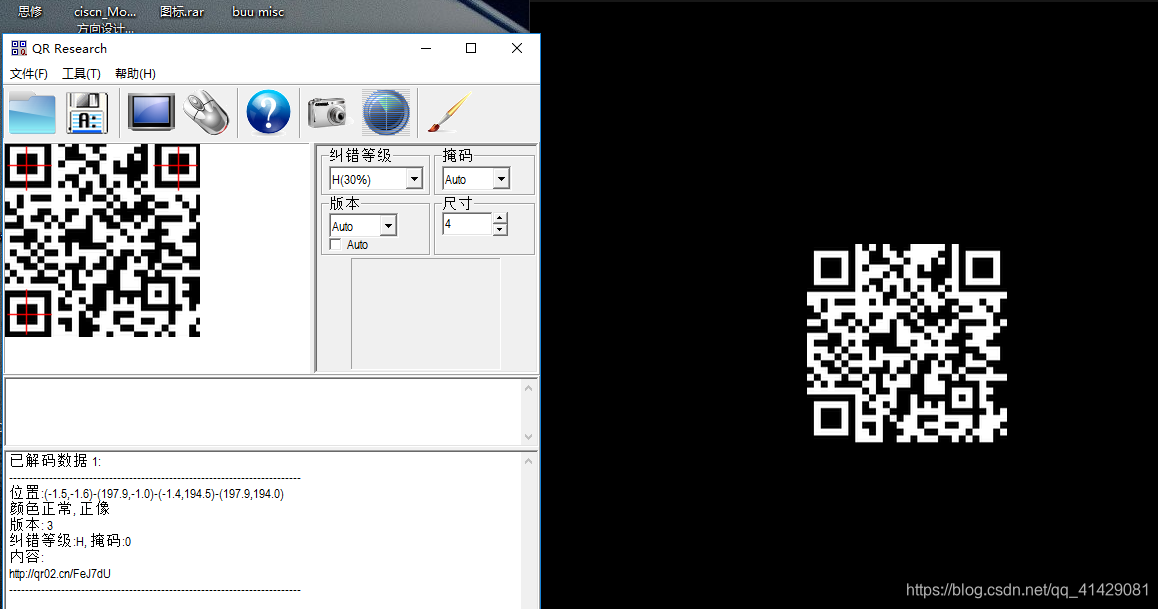Click the QR Research title bar app icon
Screen dimensions: 1158x609
click(x=18, y=49)
